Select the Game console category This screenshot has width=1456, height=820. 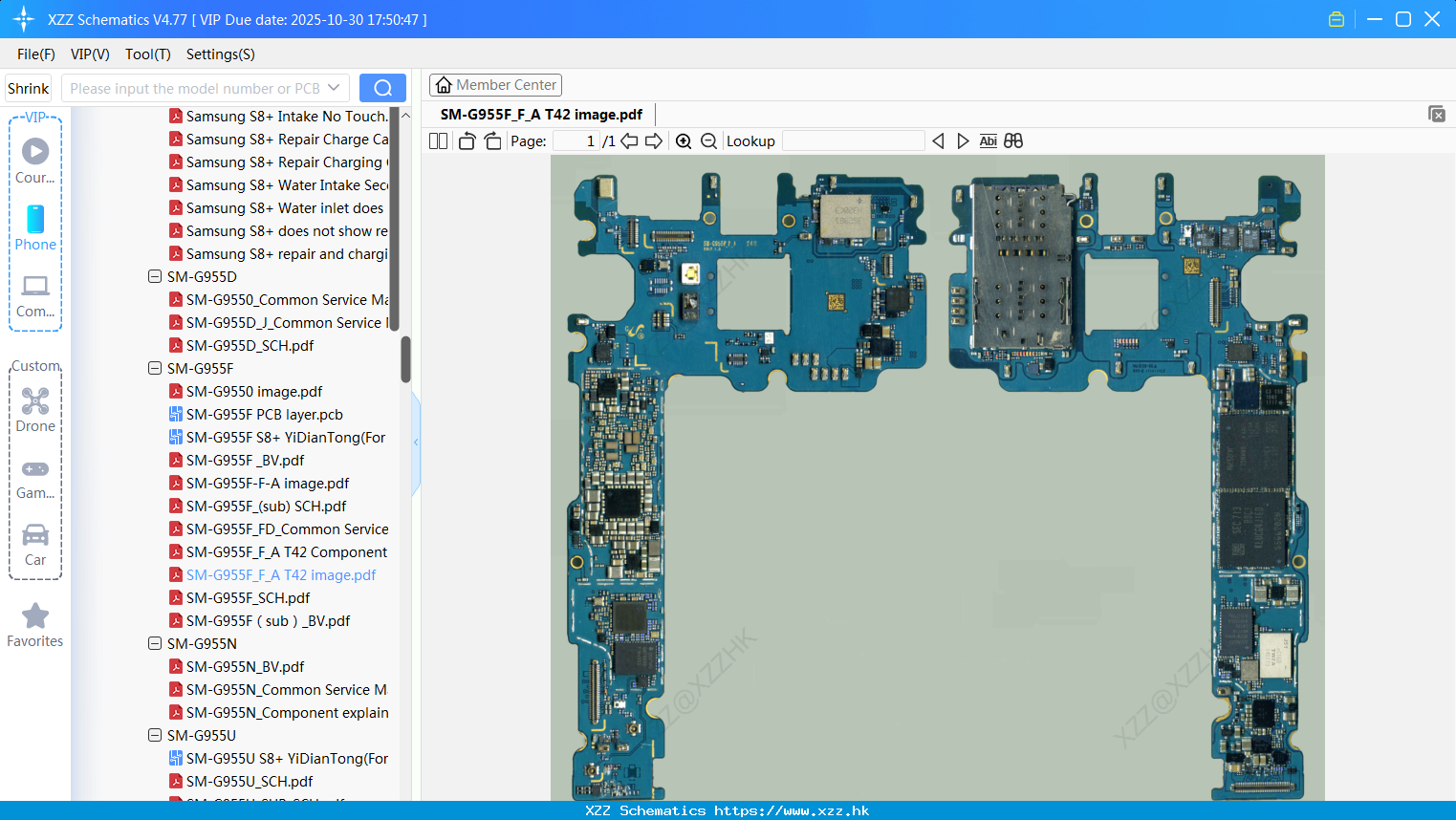click(x=35, y=478)
